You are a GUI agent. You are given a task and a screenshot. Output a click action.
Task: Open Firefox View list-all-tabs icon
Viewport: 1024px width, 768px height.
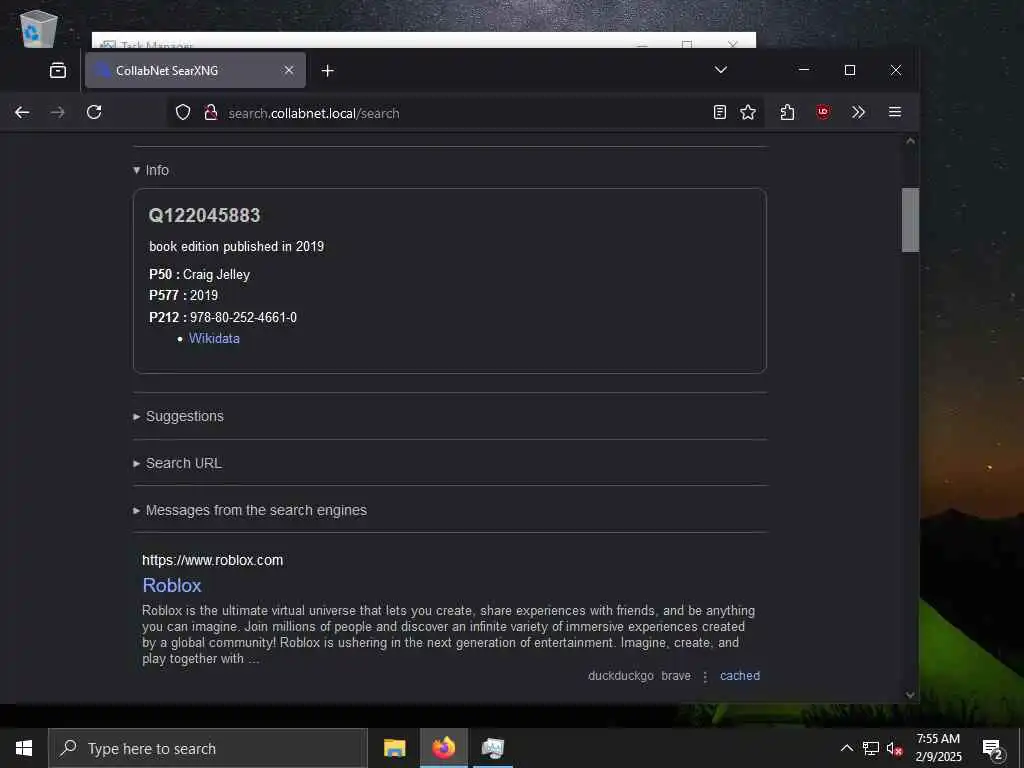58,70
